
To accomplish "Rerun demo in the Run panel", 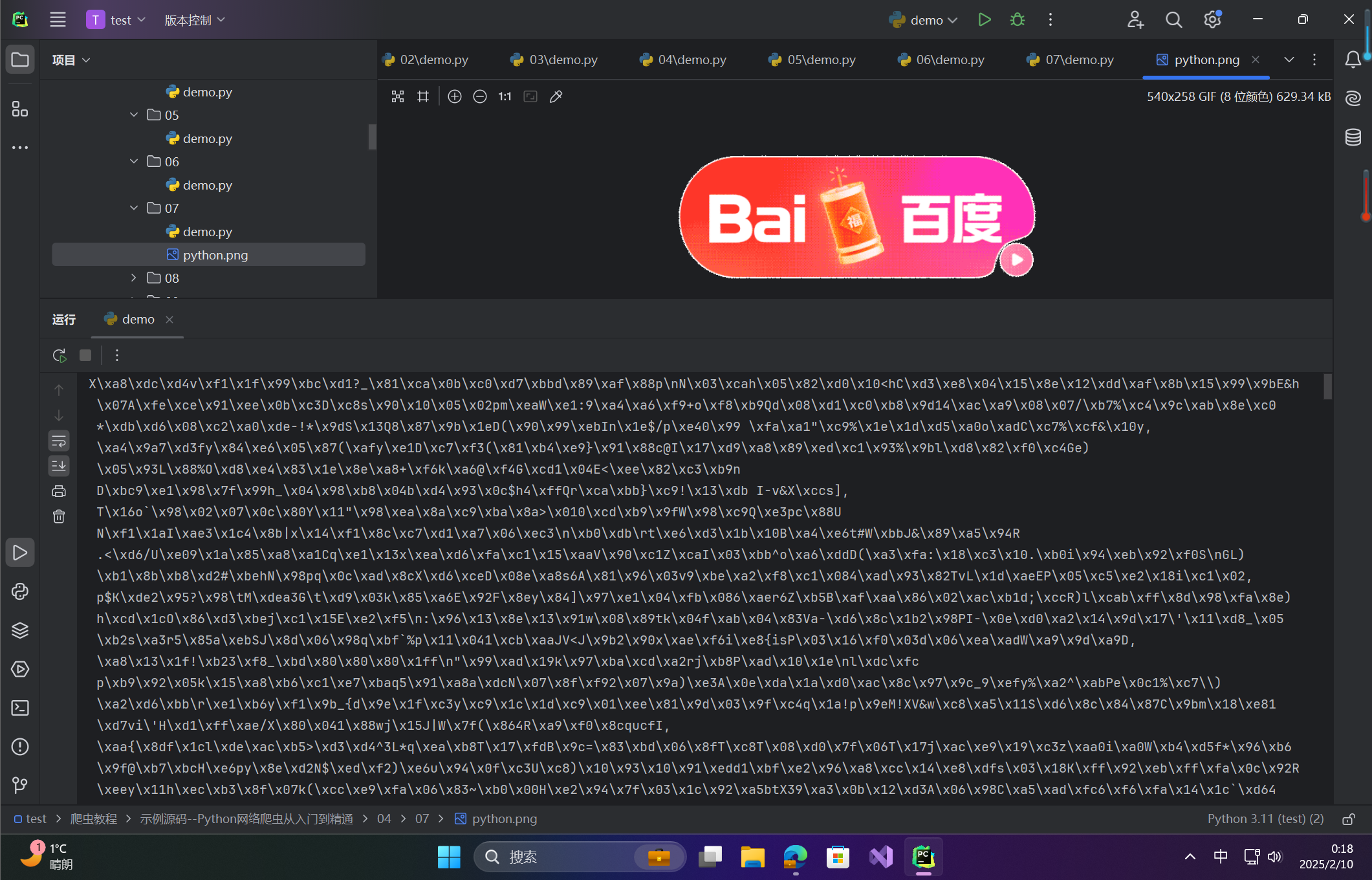I will point(60,355).
